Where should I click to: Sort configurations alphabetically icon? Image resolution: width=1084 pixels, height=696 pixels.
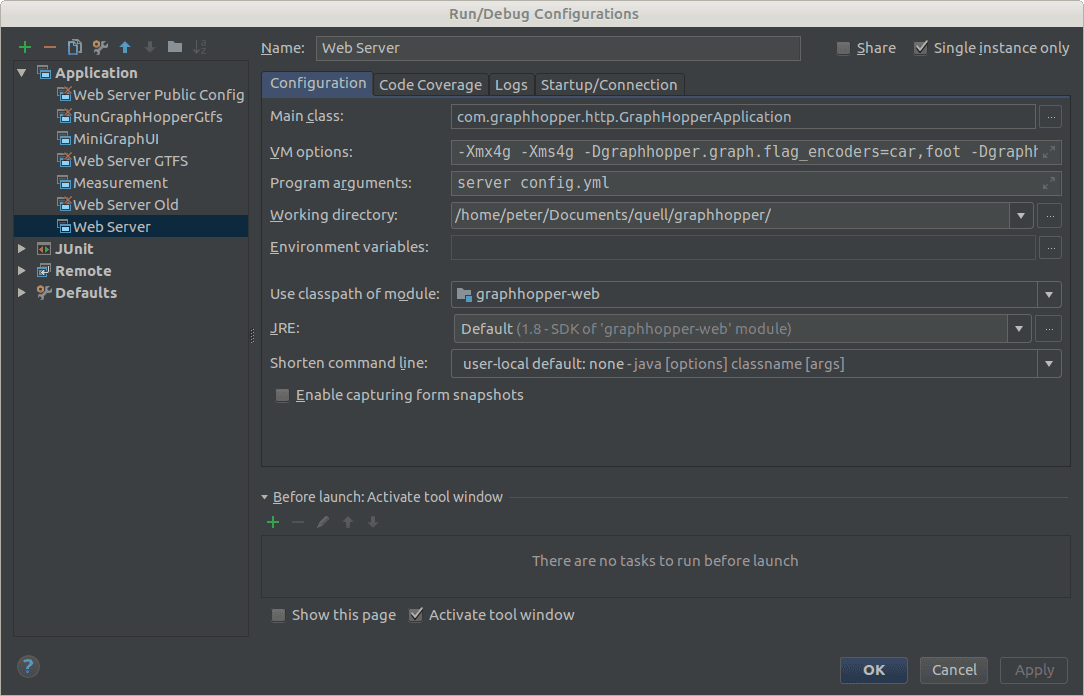point(200,47)
